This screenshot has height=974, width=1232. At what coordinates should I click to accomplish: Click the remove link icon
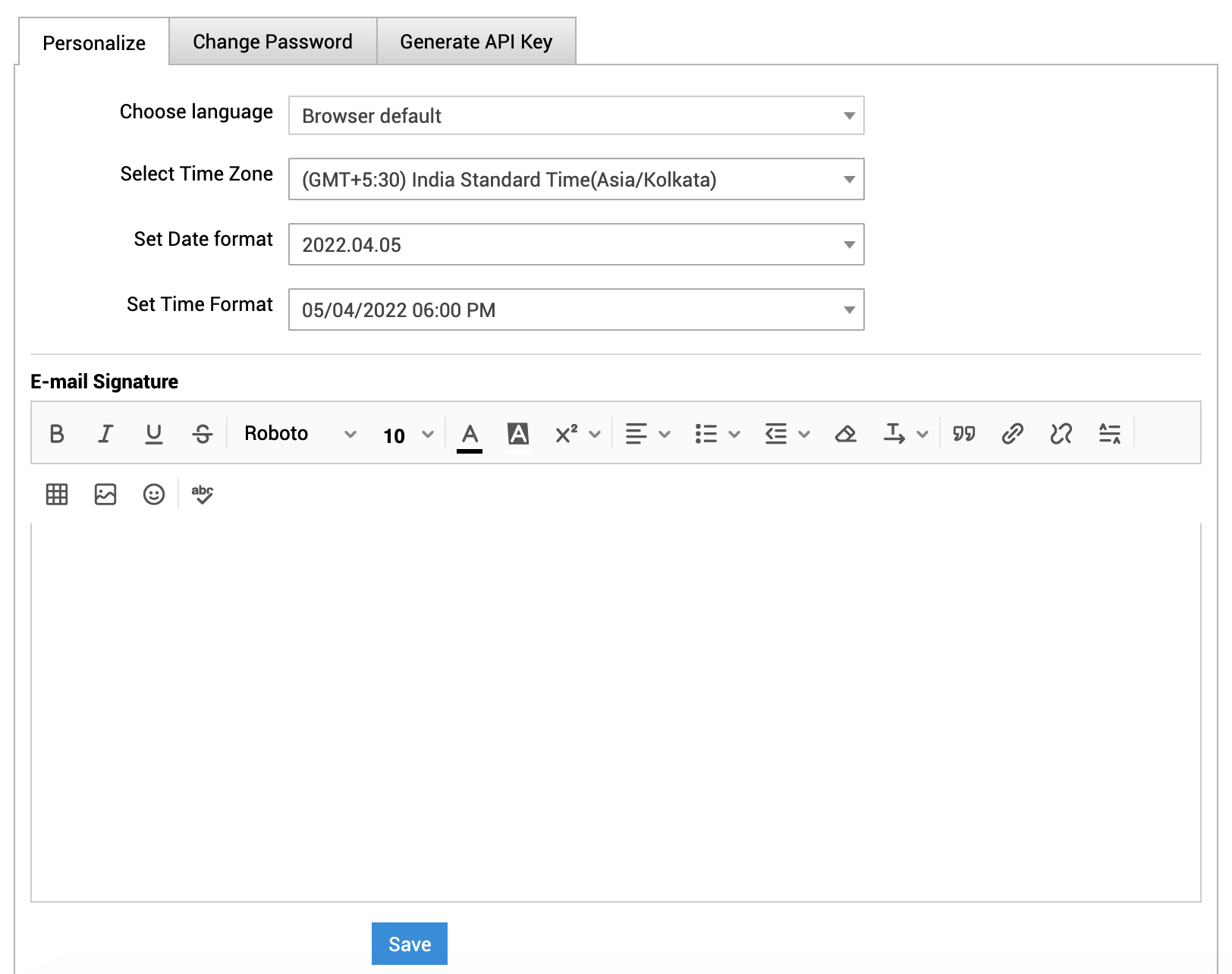tap(1061, 434)
